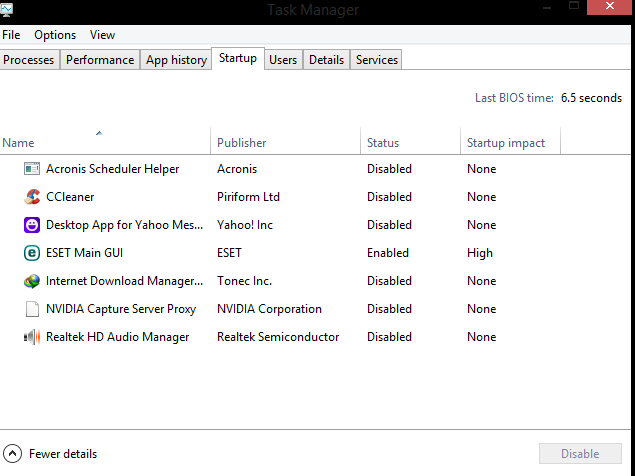Collapse view with Fewer details arrow
This screenshot has width=635, height=476.
click(13, 454)
